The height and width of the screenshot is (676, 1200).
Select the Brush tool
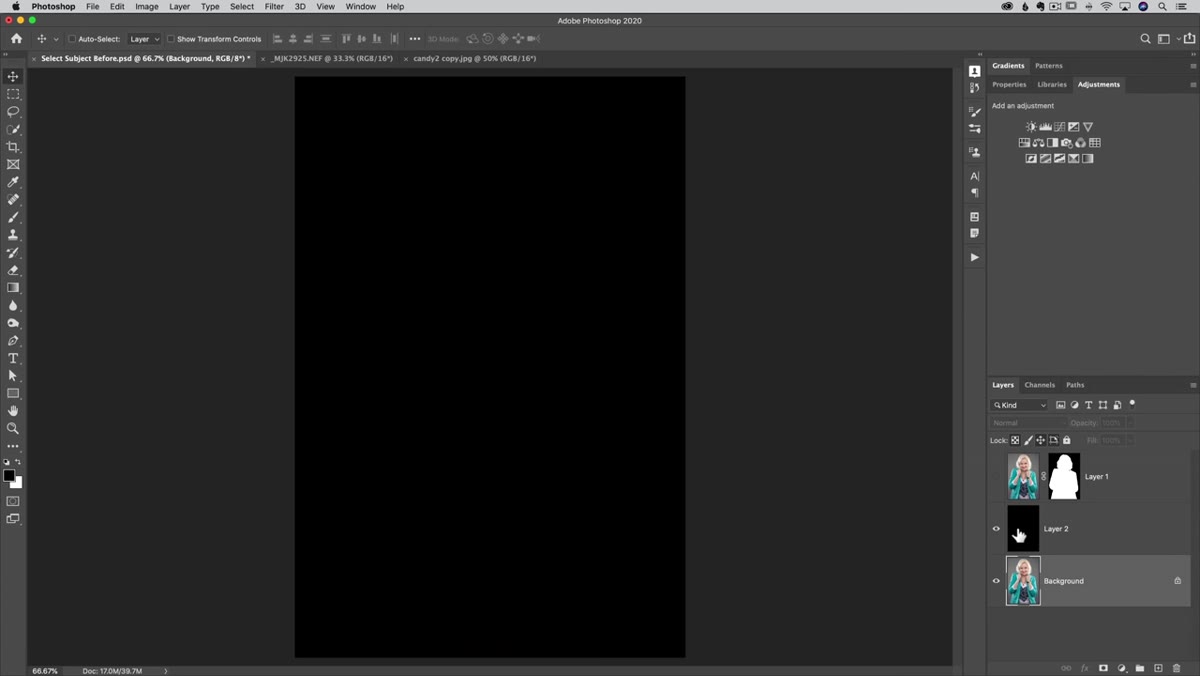tap(13, 217)
